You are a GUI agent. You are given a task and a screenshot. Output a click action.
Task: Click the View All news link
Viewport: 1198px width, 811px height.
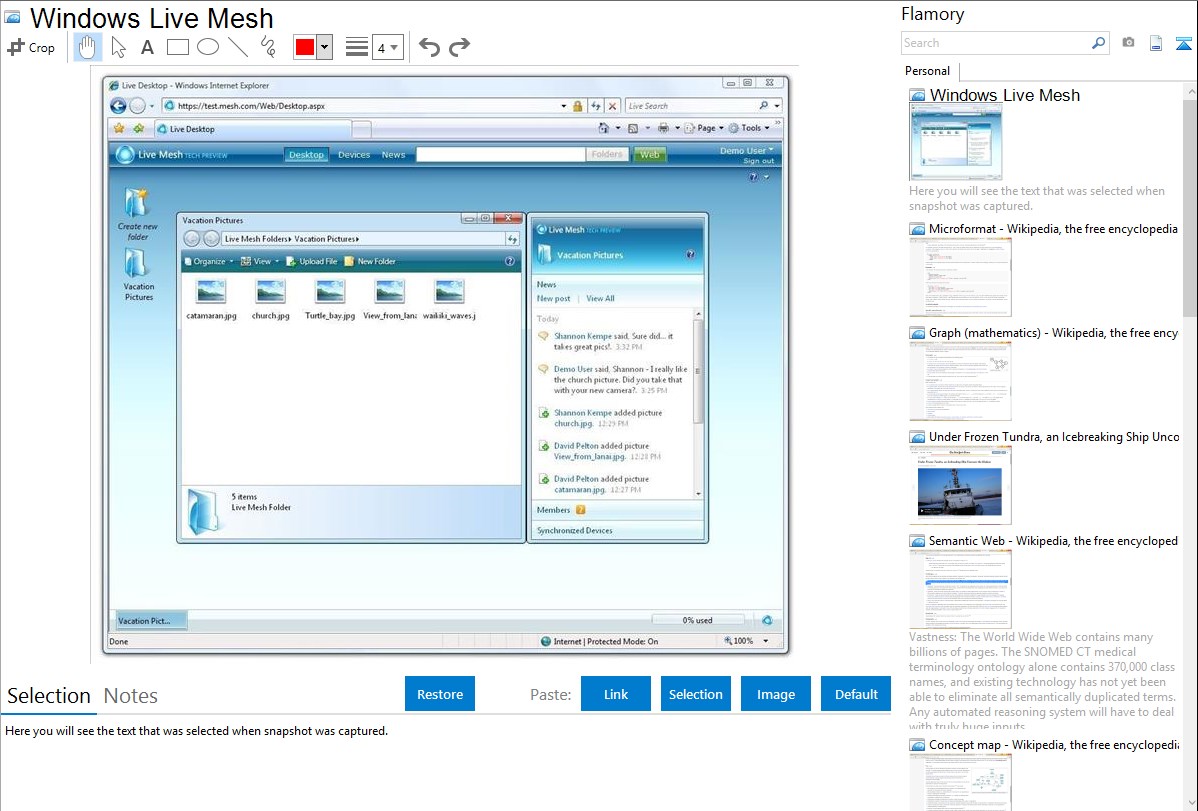600,299
